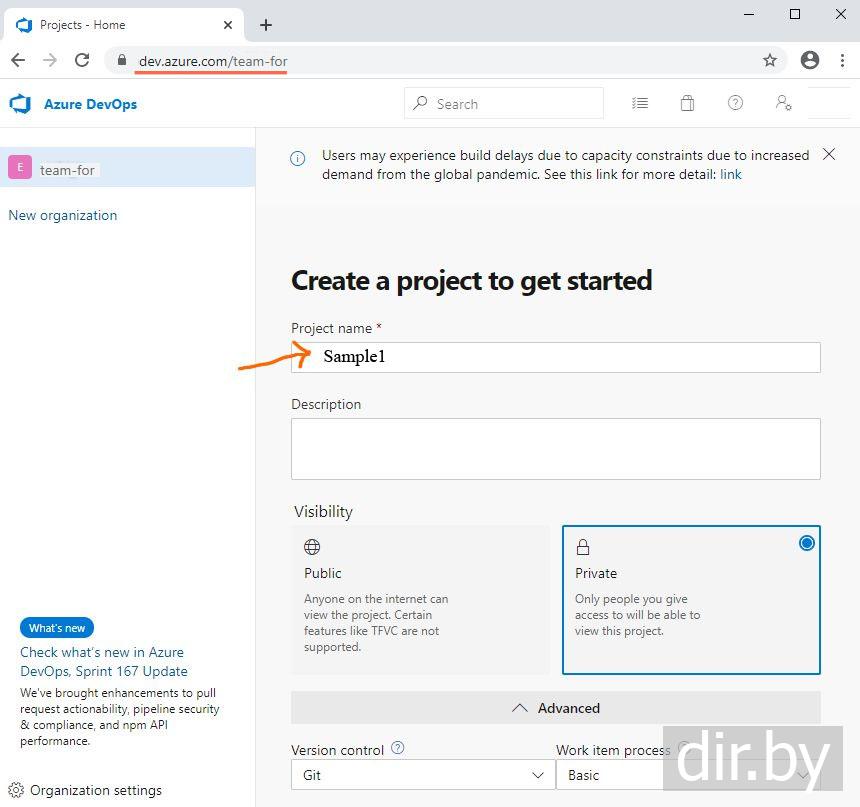Select the team-for organization in sidebar
Viewport: 860px width, 807px height.
point(127,167)
